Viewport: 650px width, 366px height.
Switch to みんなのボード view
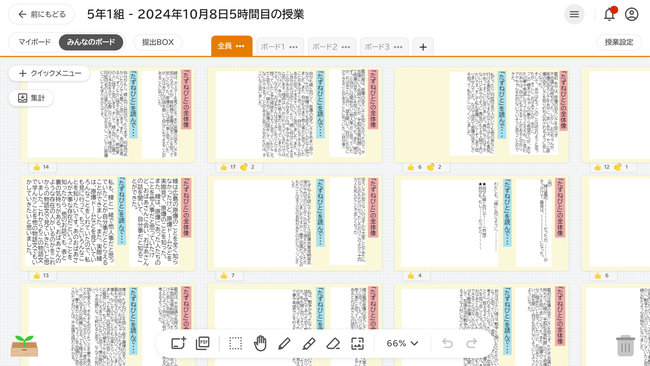pos(91,42)
